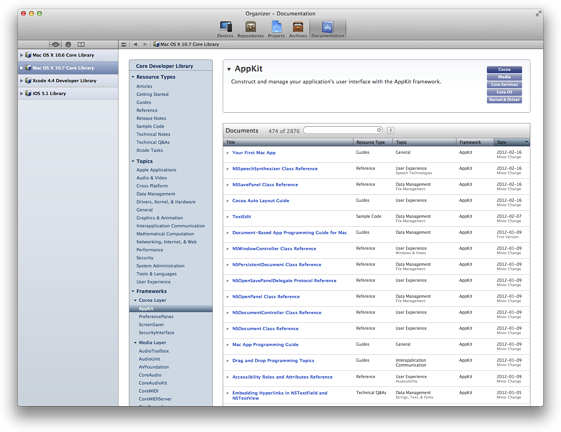Open NSSpeechSynthesizer Class Reference
Screen dimensions: 561x432
tap(275, 169)
